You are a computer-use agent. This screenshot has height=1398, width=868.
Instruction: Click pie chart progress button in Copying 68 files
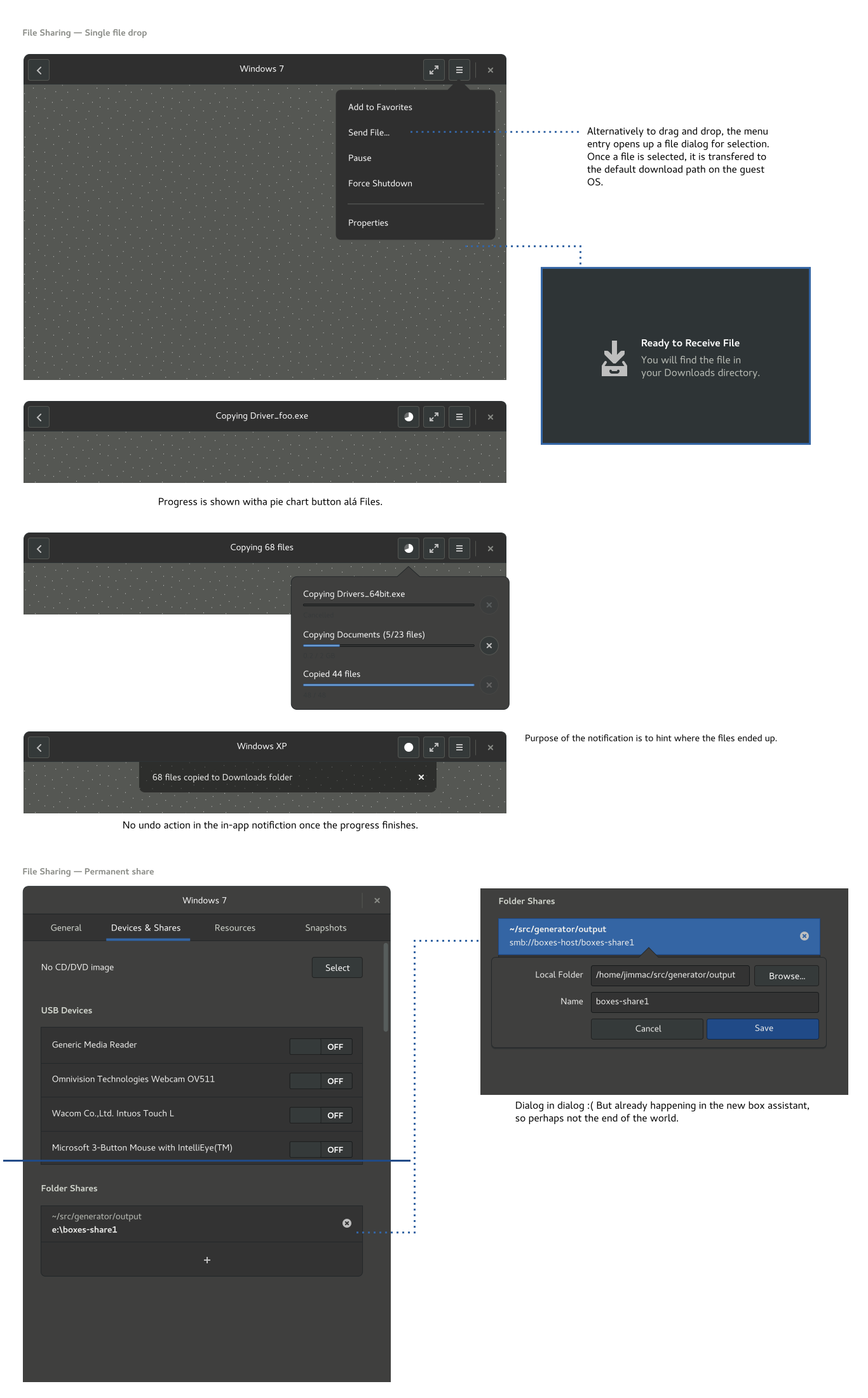(x=409, y=548)
